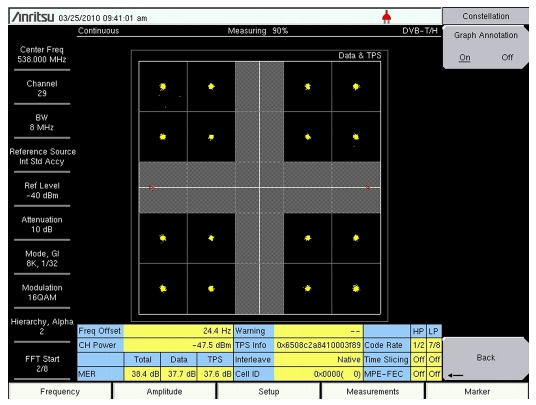Open the Setup menu
536x405 pixels.
tap(269, 391)
